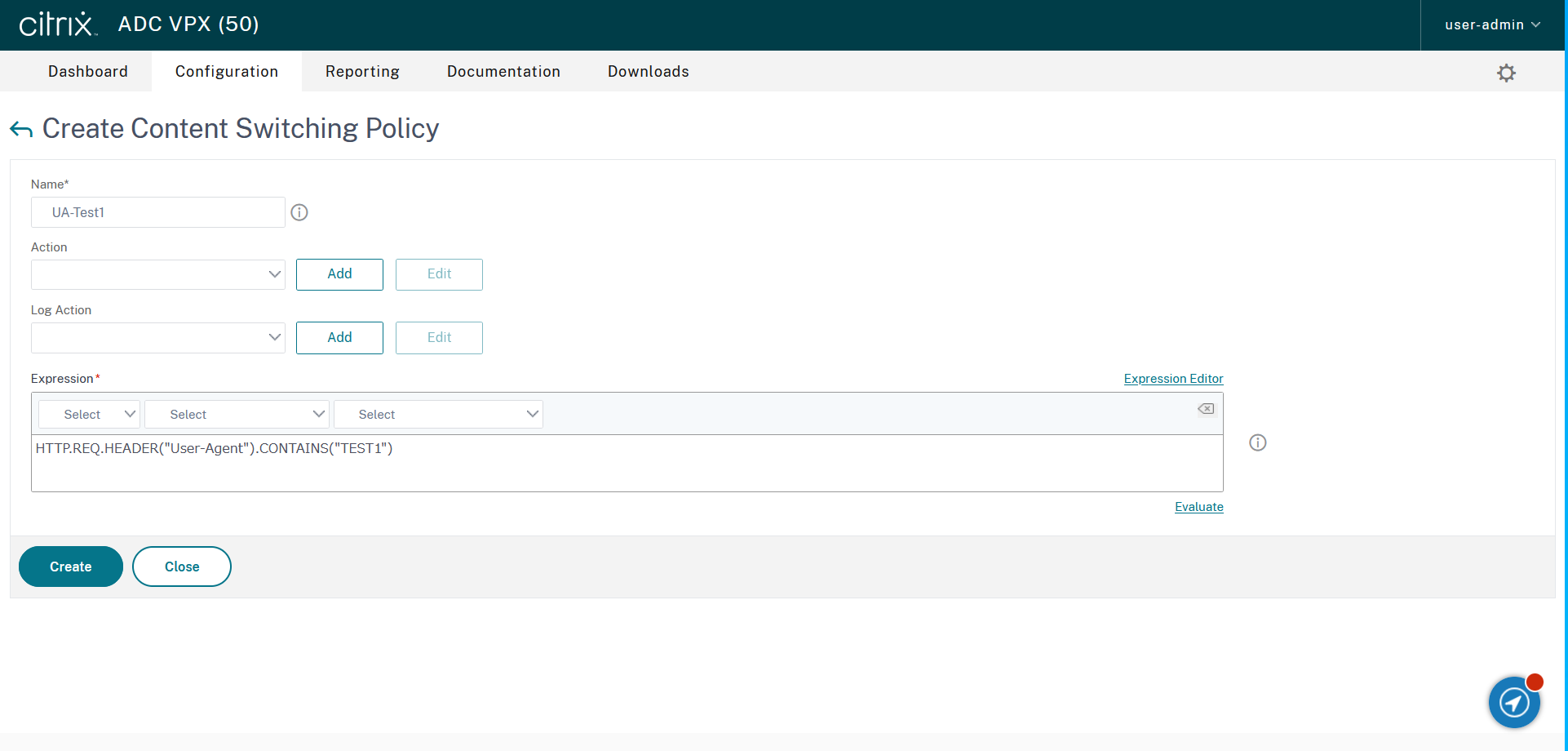This screenshot has width=1568, height=751.
Task: Open the floating navigation help icon
Action: click(x=1514, y=702)
